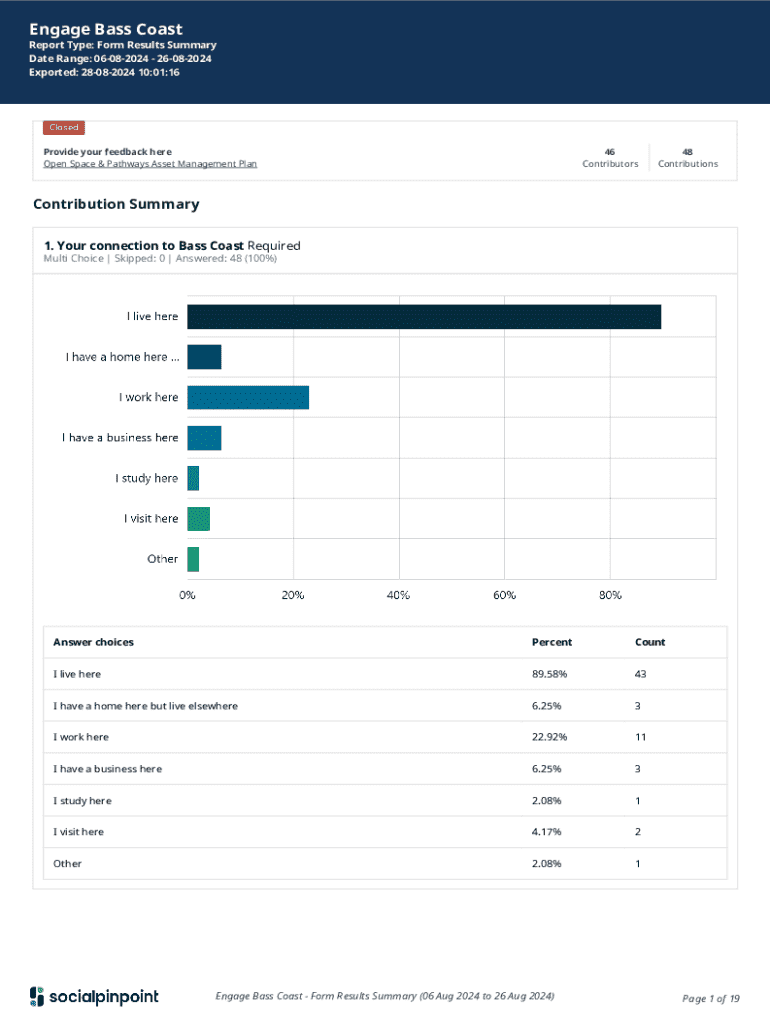Click the Engage Bass Coast header title
Image resolution: width=770 pixels, height=1024 pixels.
(x=106, y=29)
